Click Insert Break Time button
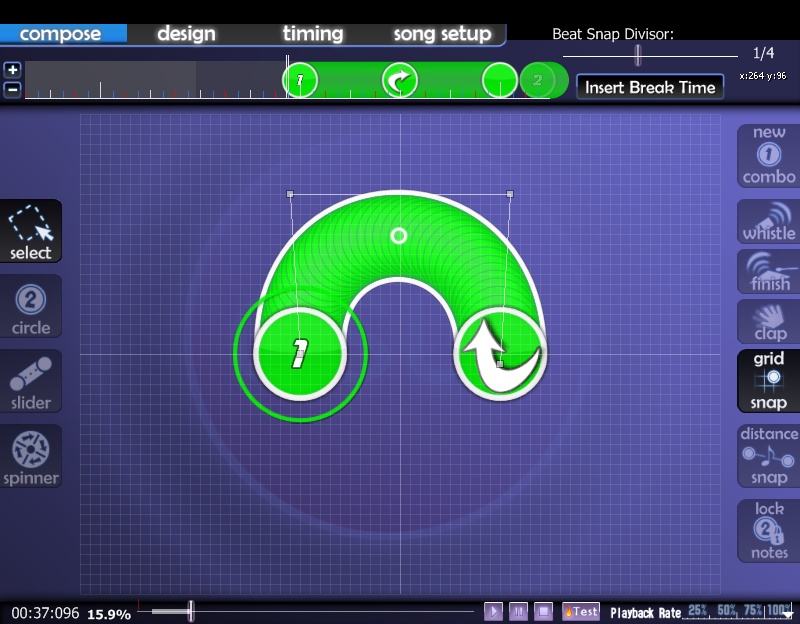800x624 pixels. tap(650, 87)
